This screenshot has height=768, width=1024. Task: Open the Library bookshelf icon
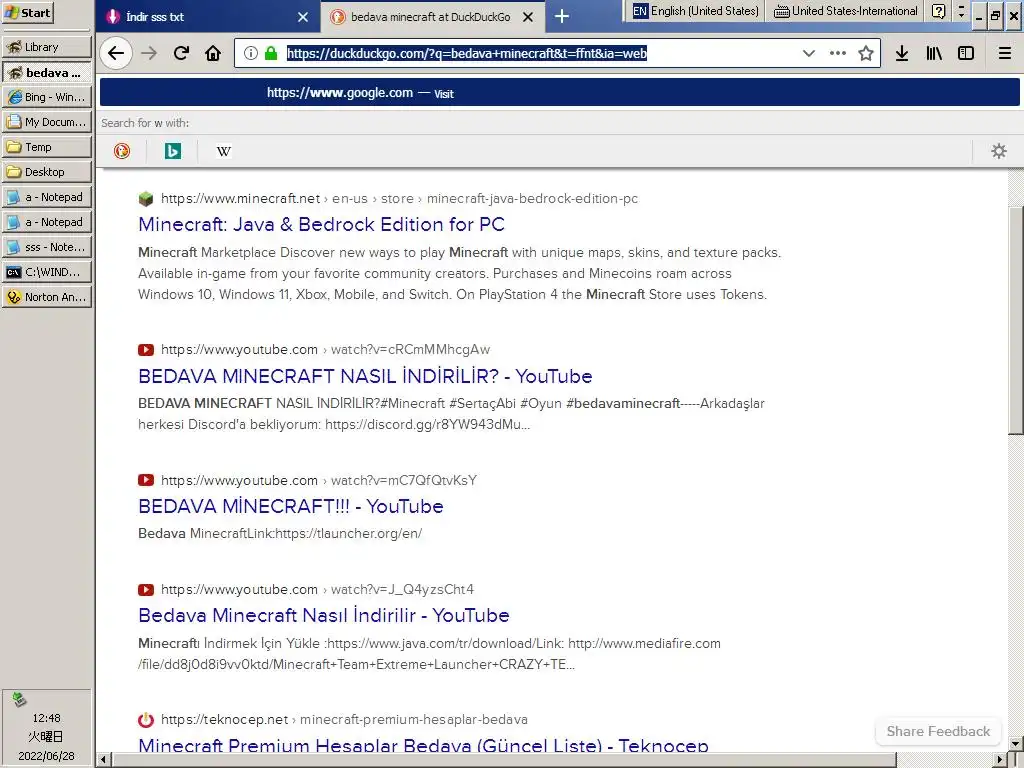click(934, 54)
